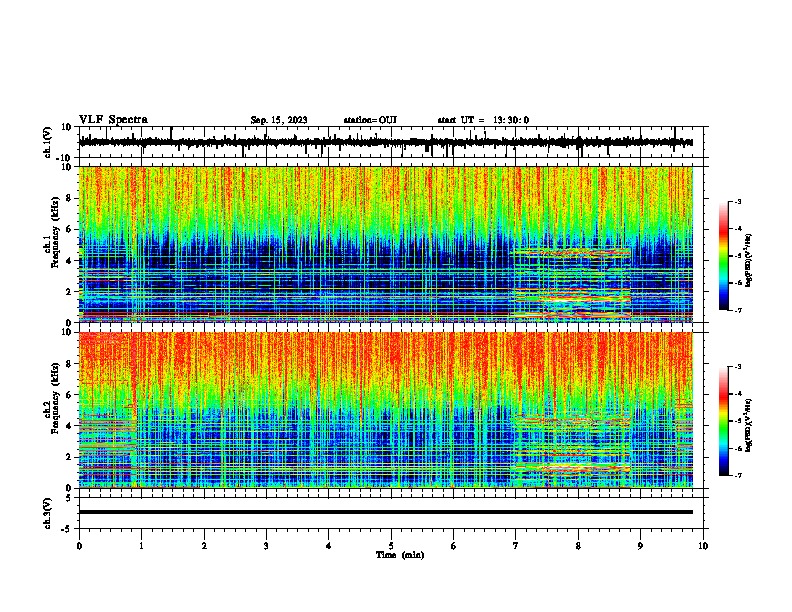Click the "VLF Spectra" title text
Screen dimensions: 792x612
[x=113, y=120]
